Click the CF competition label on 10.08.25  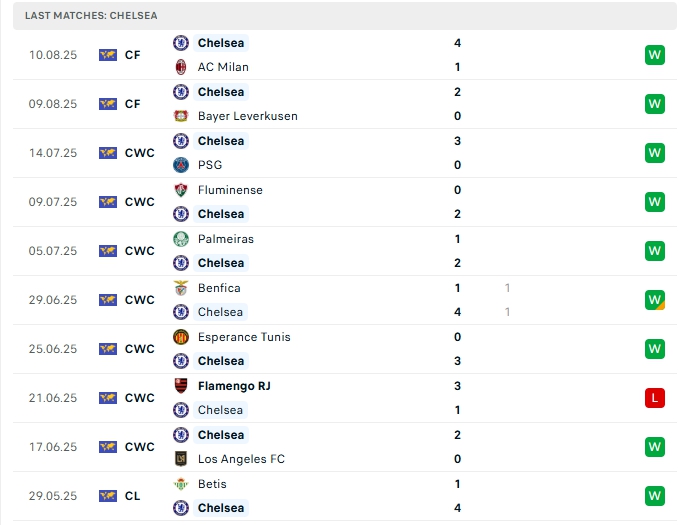(133, 55)
